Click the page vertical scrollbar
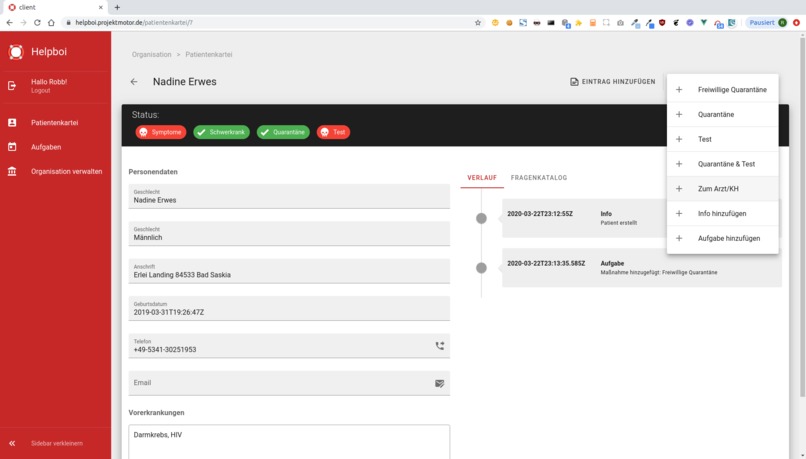Screen dimensions: 806x459 coord(802,216)
